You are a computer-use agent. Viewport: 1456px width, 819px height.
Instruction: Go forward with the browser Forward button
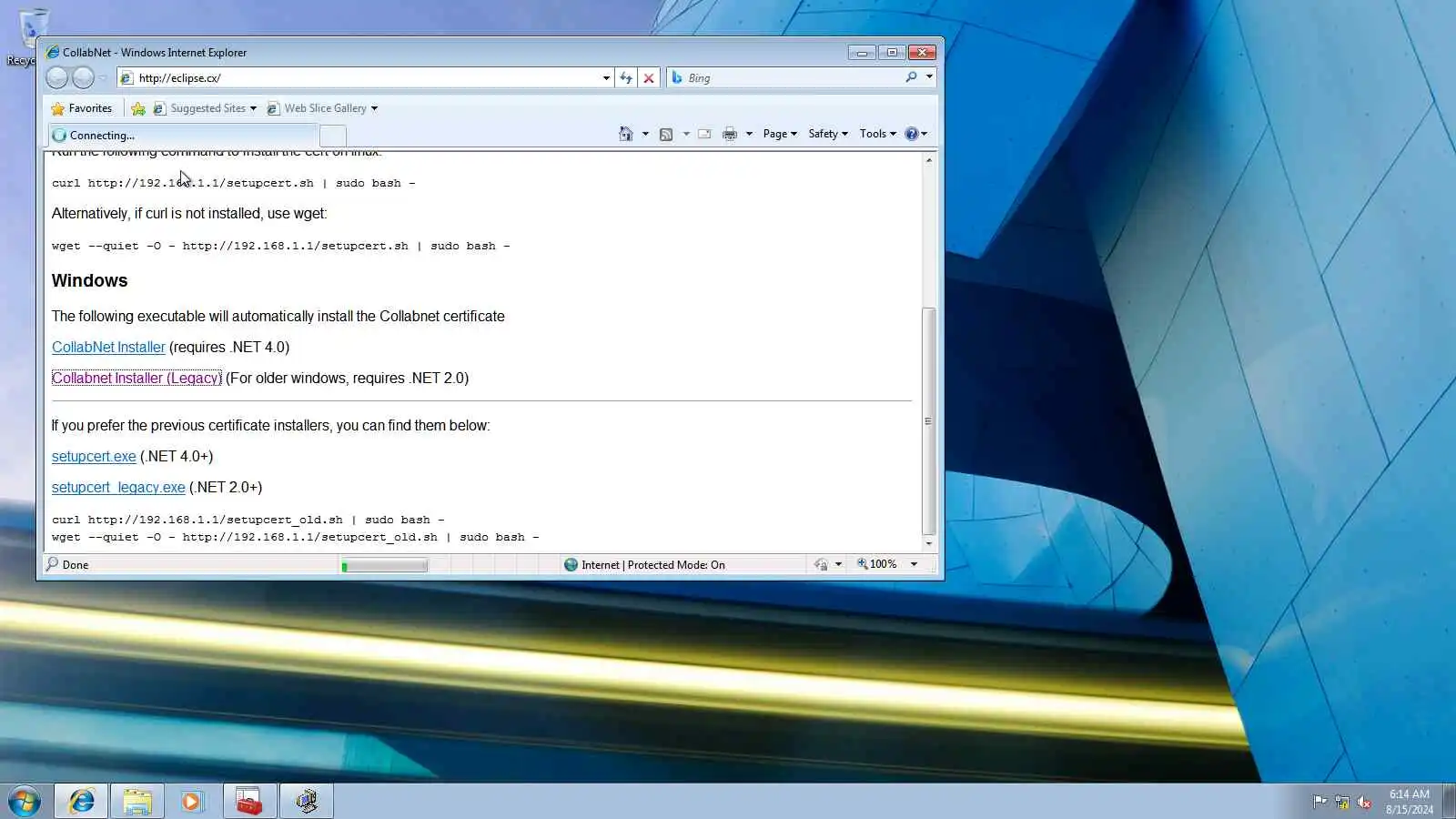coord(83,78)
